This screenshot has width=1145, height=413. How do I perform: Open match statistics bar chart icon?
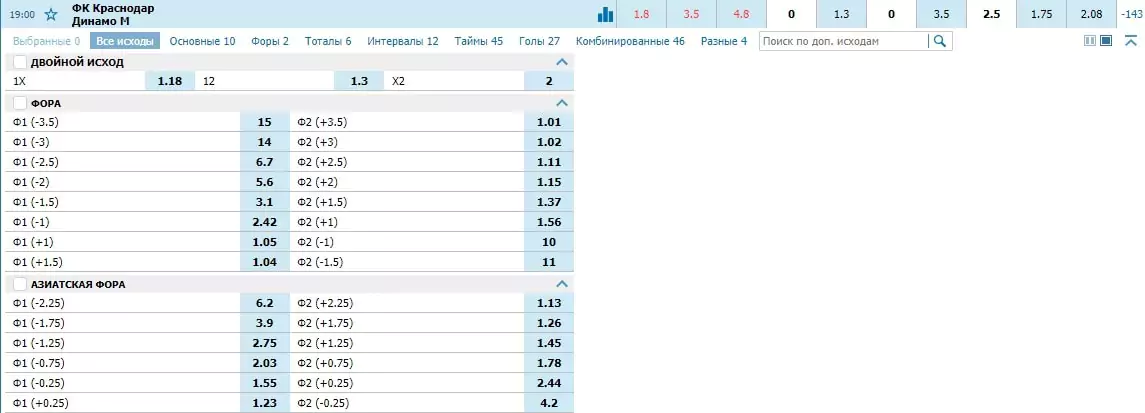click(x=605, y=14)
